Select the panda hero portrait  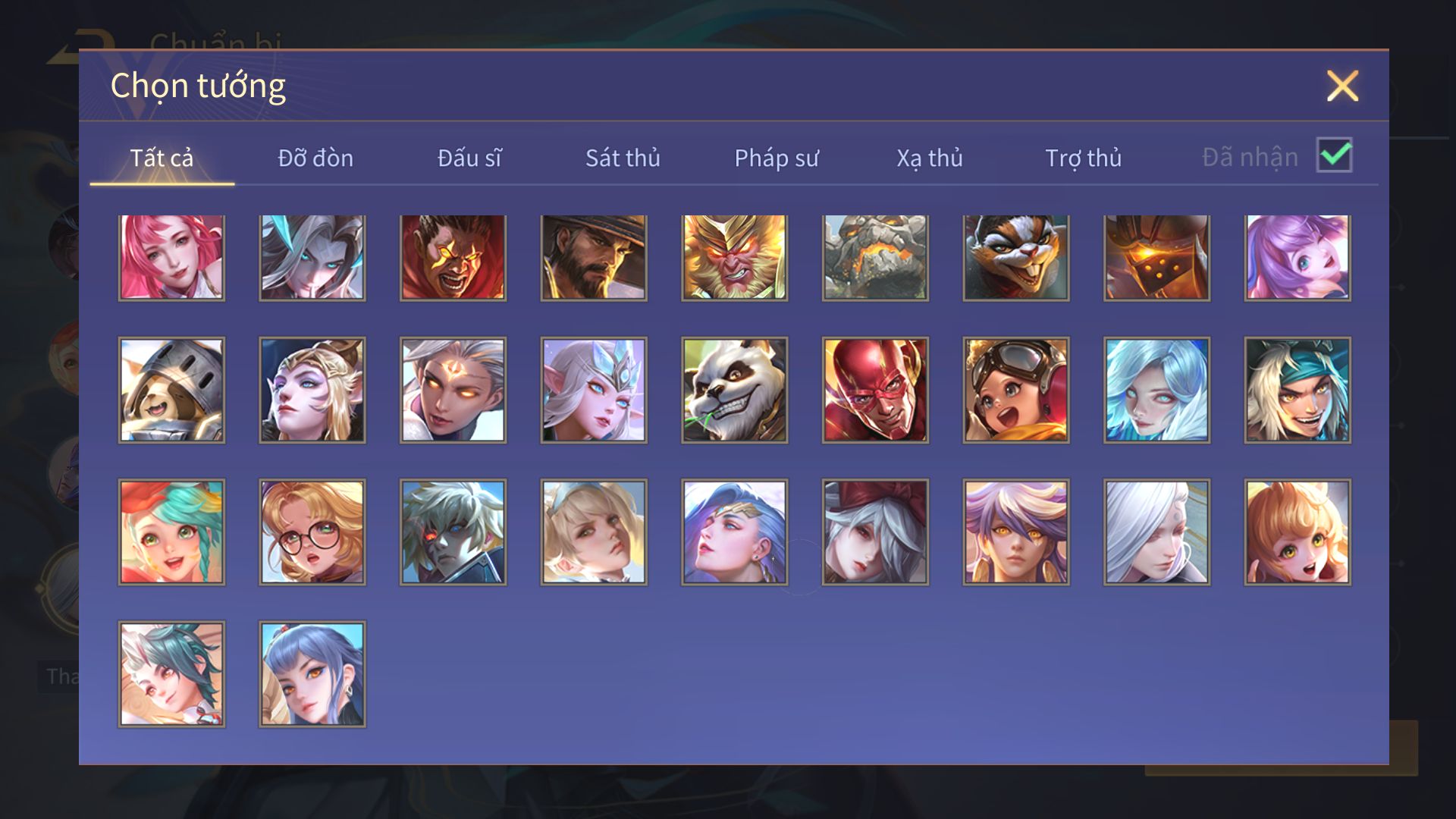pyautogui.click(x=734, y=390)
